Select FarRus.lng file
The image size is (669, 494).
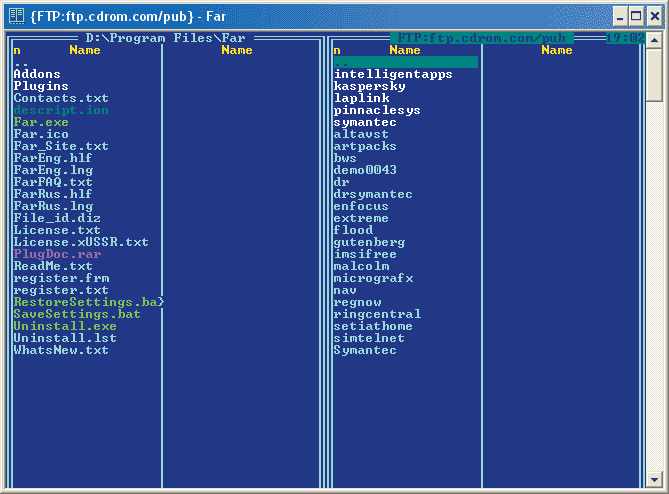click(x=53, y=206)
